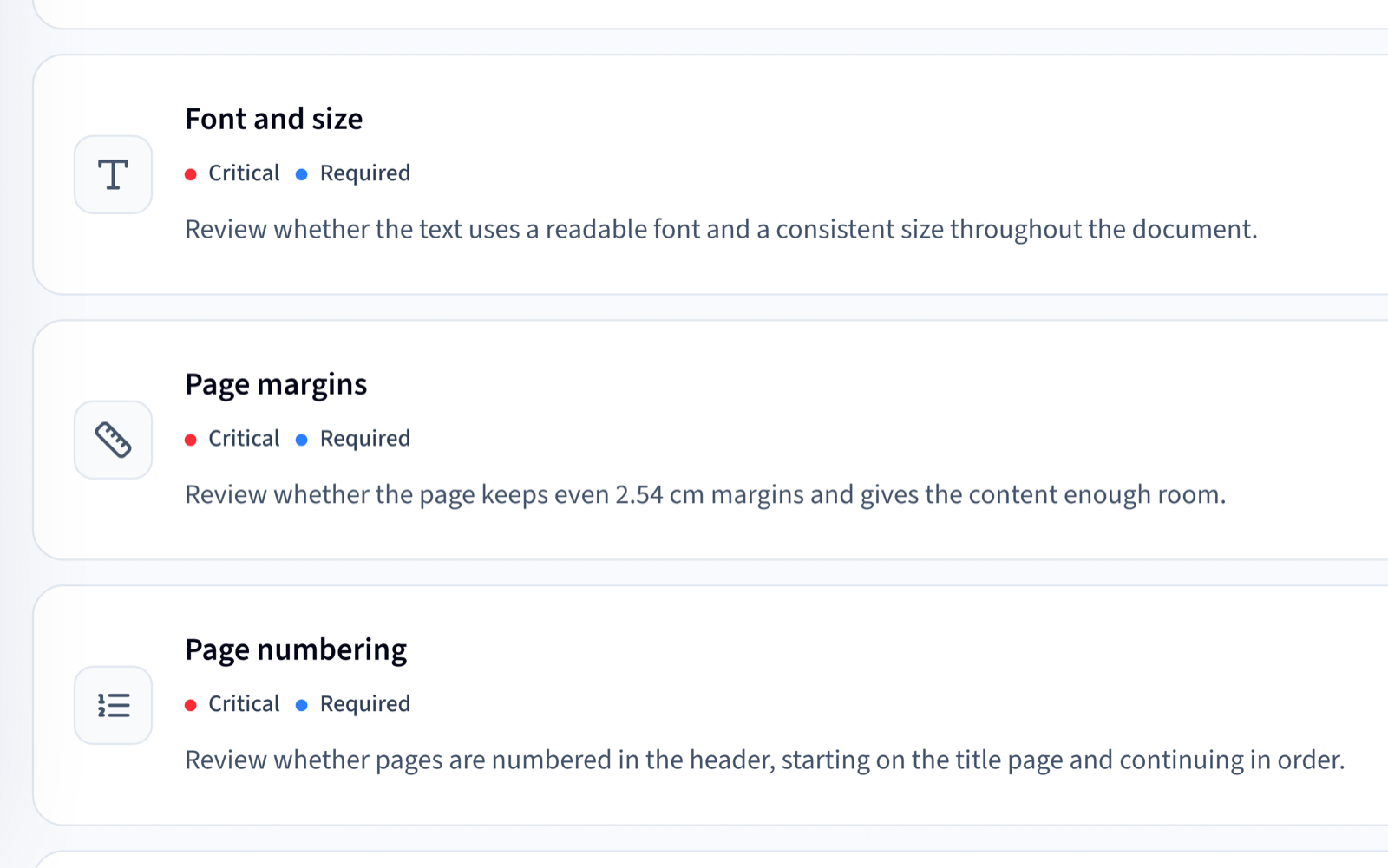Image resolution: width=1388 pixels, height=868 pixels.
Task: Select the Required label under Font and size
Action: point(365,173)
